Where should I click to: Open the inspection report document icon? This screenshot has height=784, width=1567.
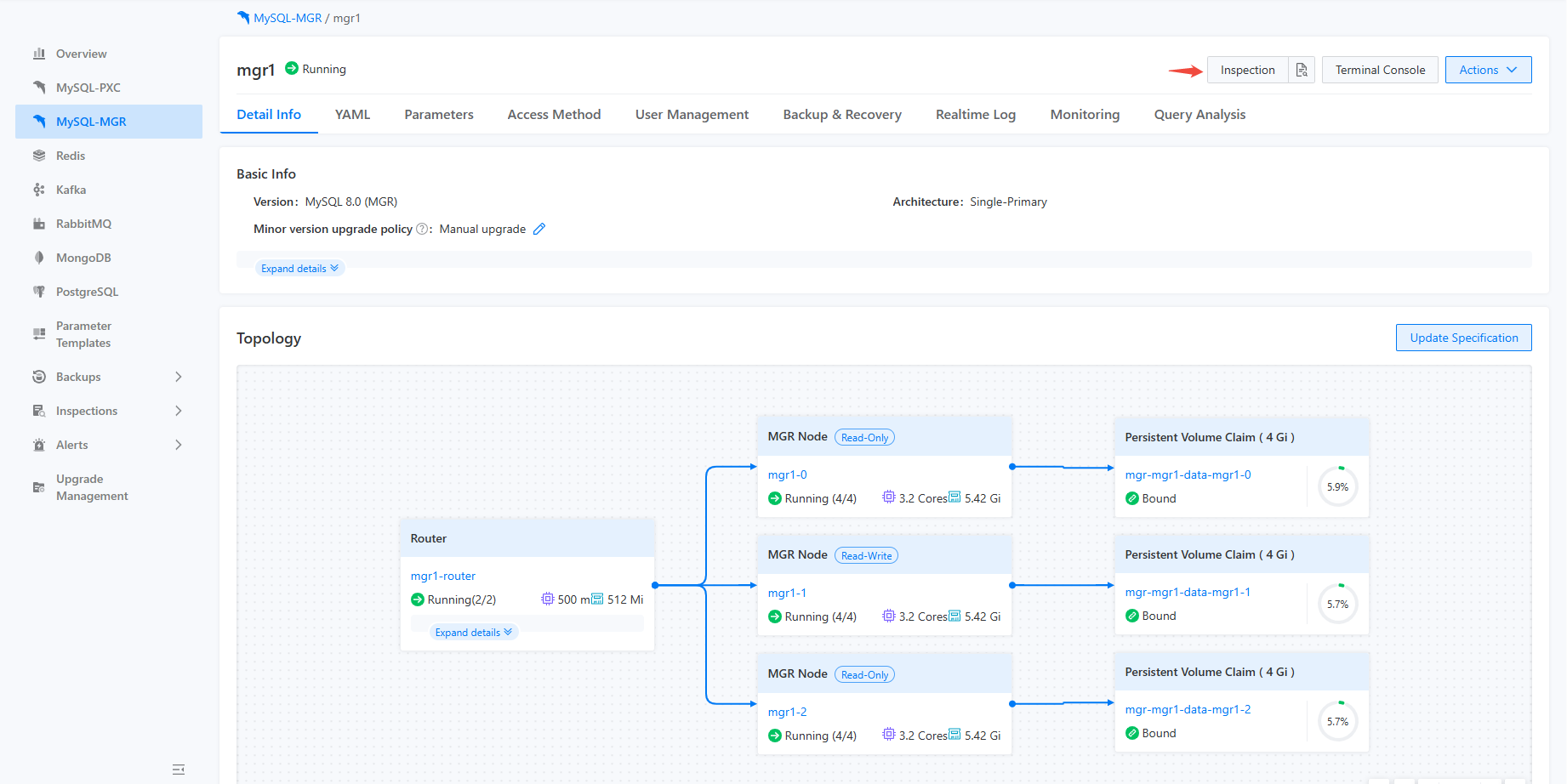pos(1302,70)
